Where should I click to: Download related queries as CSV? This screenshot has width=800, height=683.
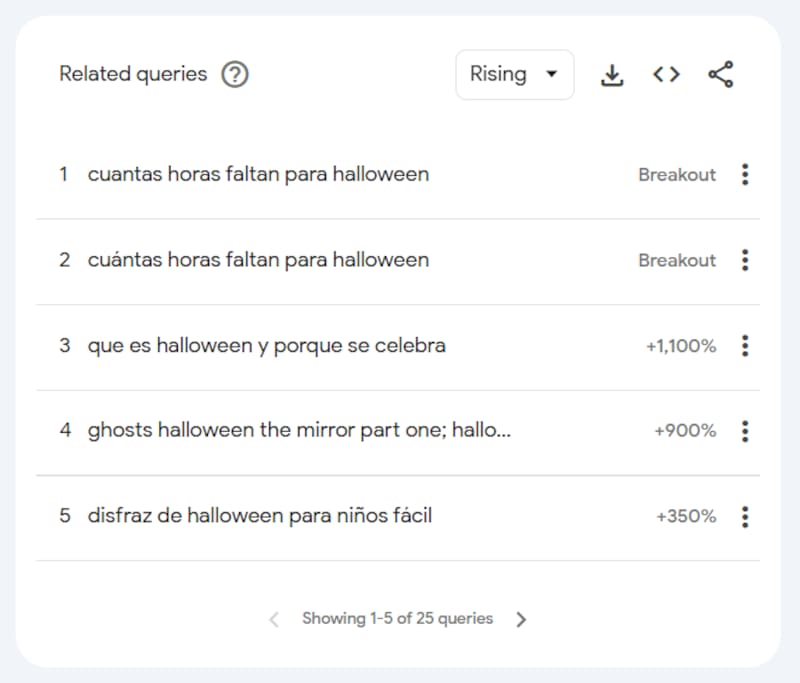[x=612, y=75]
